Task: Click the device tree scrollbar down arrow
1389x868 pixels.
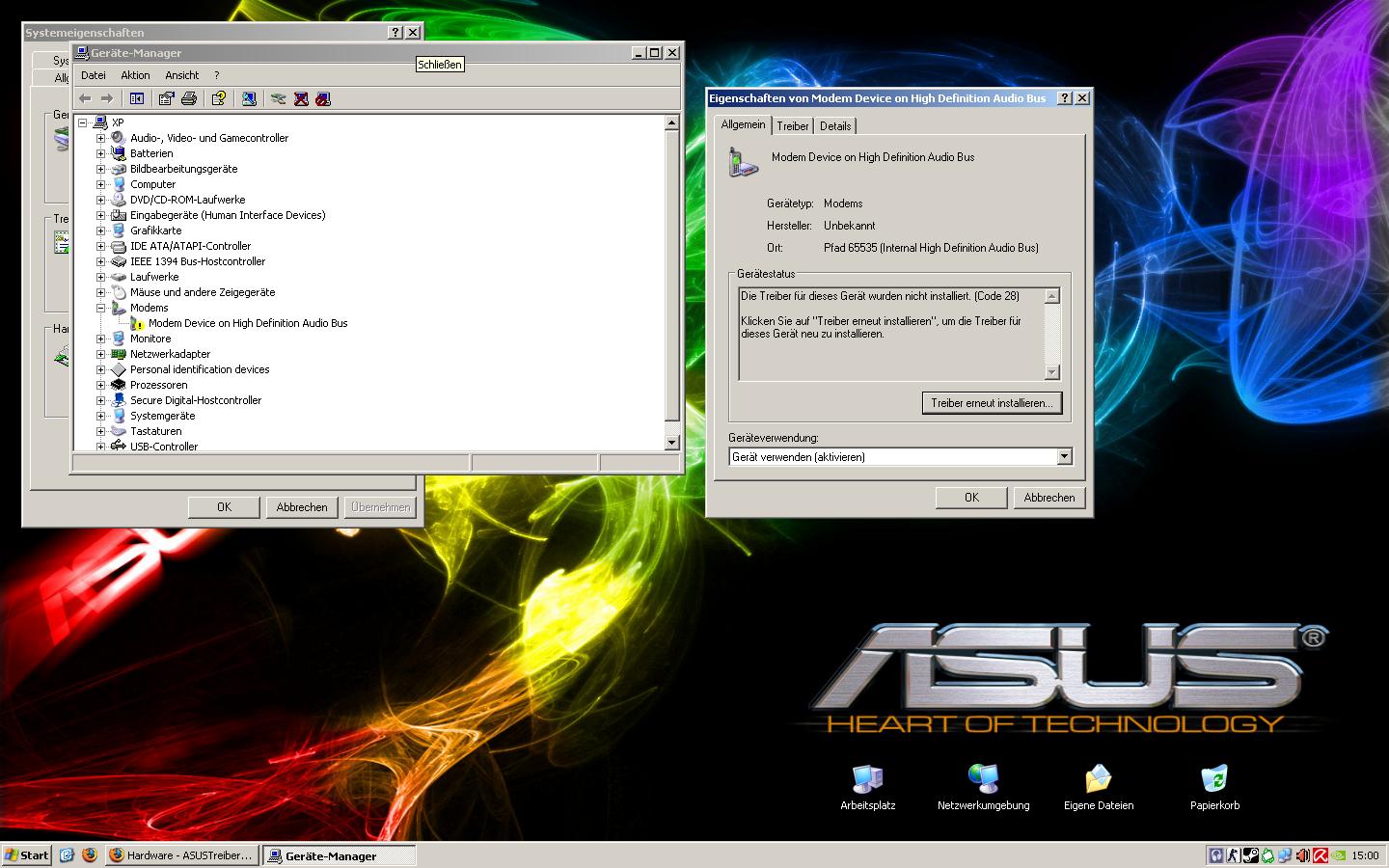Action: pos(672,443)
